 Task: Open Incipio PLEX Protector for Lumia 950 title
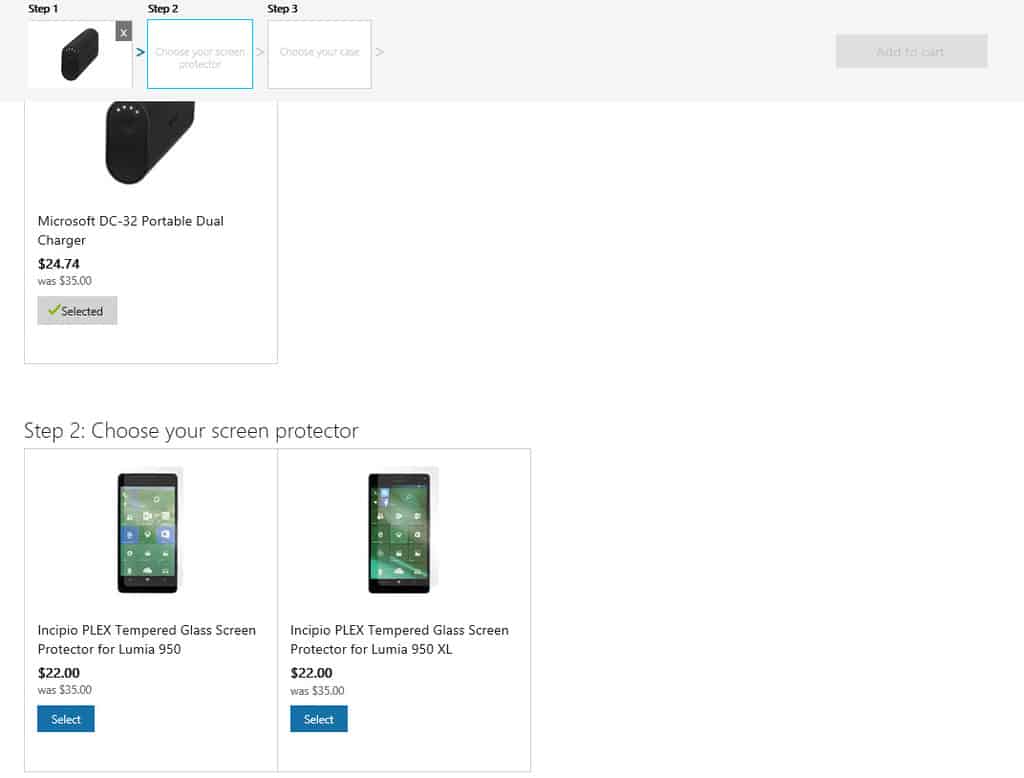point(147,640)
